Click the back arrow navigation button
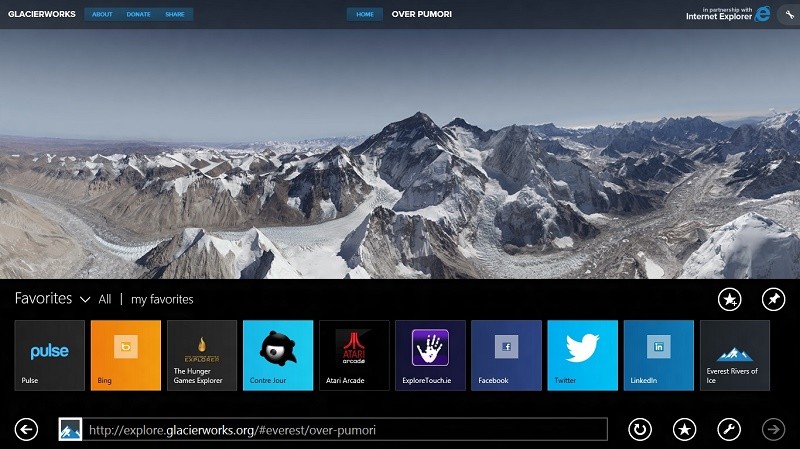The width and height of the screenshot is (800, 449). click(x=26, y=430)
